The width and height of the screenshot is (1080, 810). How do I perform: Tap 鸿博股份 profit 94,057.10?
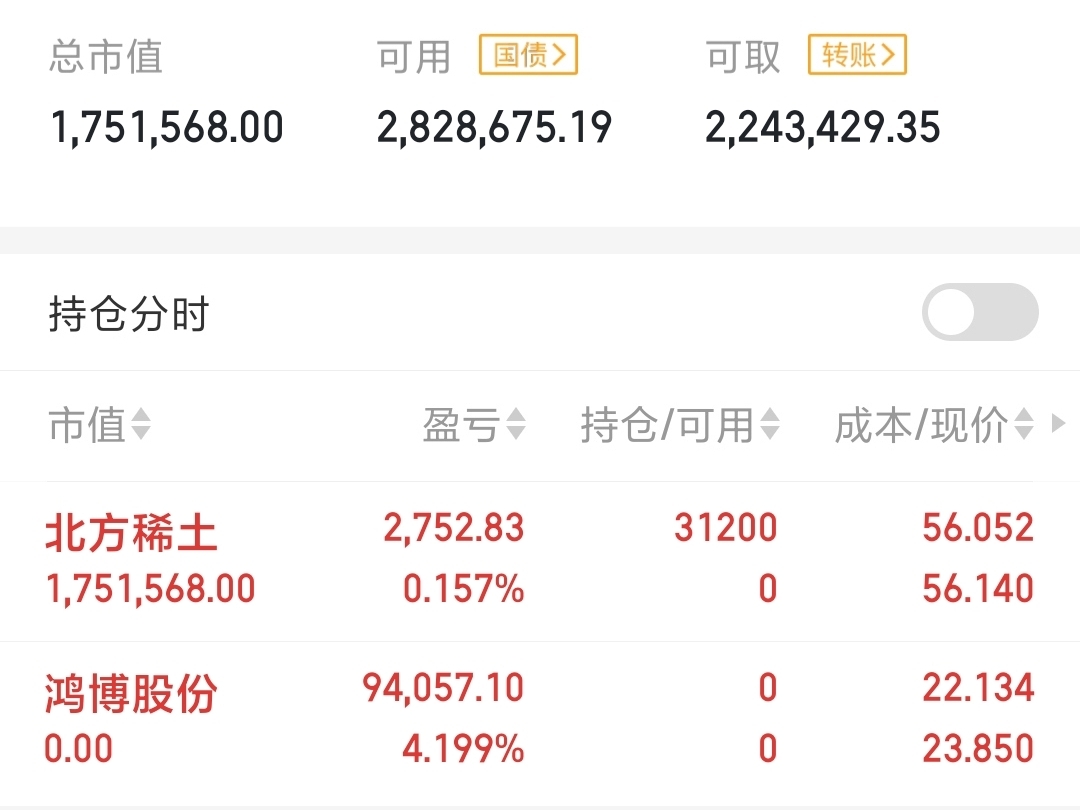click(444, 688)
